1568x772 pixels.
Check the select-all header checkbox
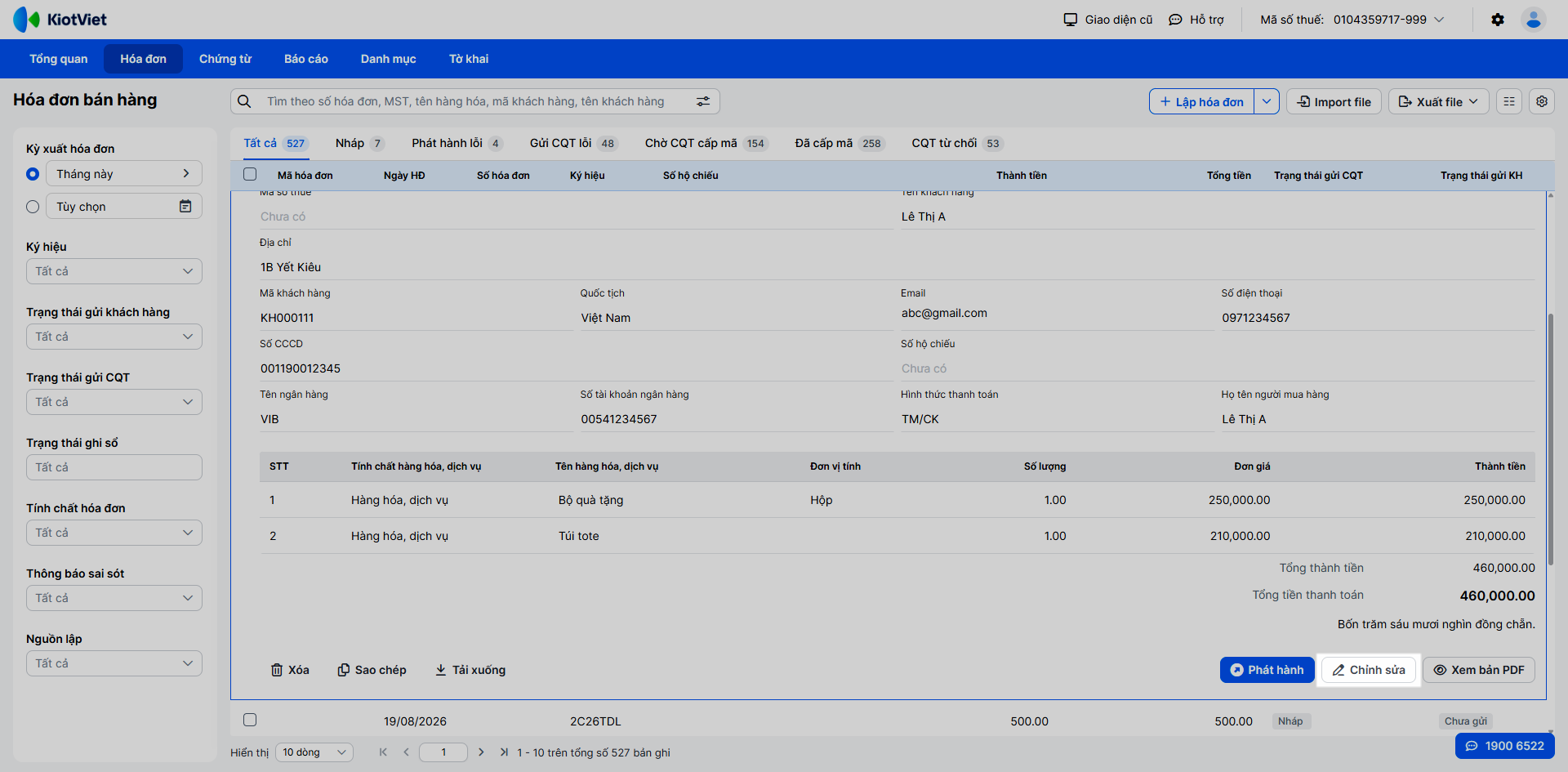pyautogui.click(x=250, y=174)
